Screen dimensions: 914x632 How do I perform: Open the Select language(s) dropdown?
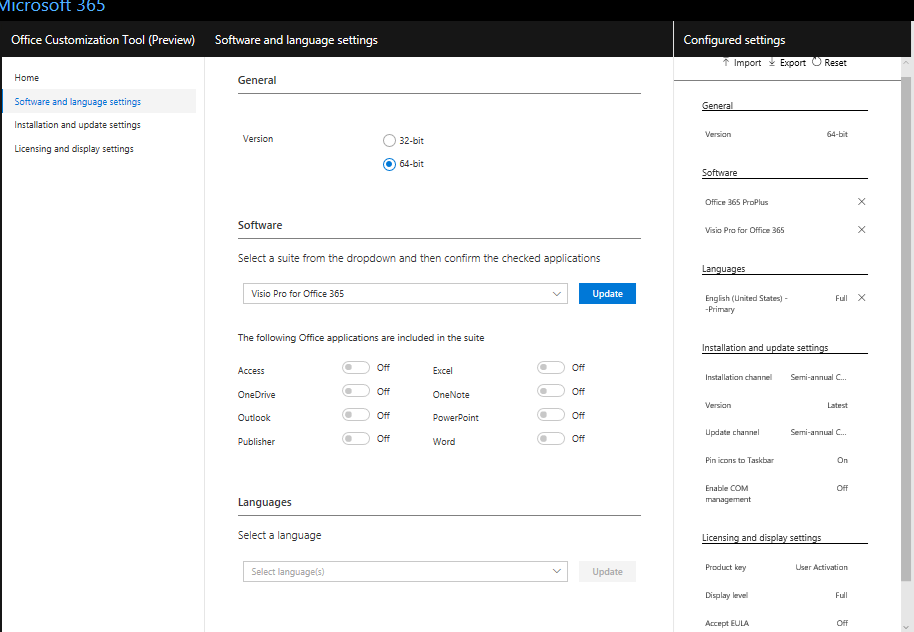(405, 572)
